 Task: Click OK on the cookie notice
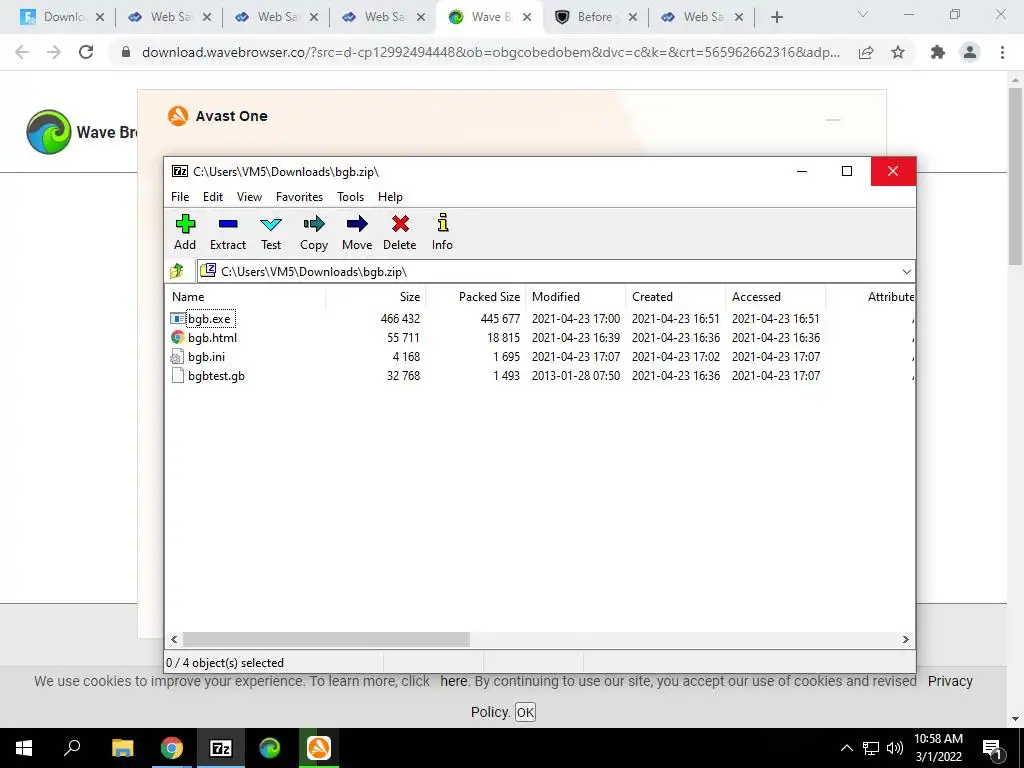tap(525, 712)
